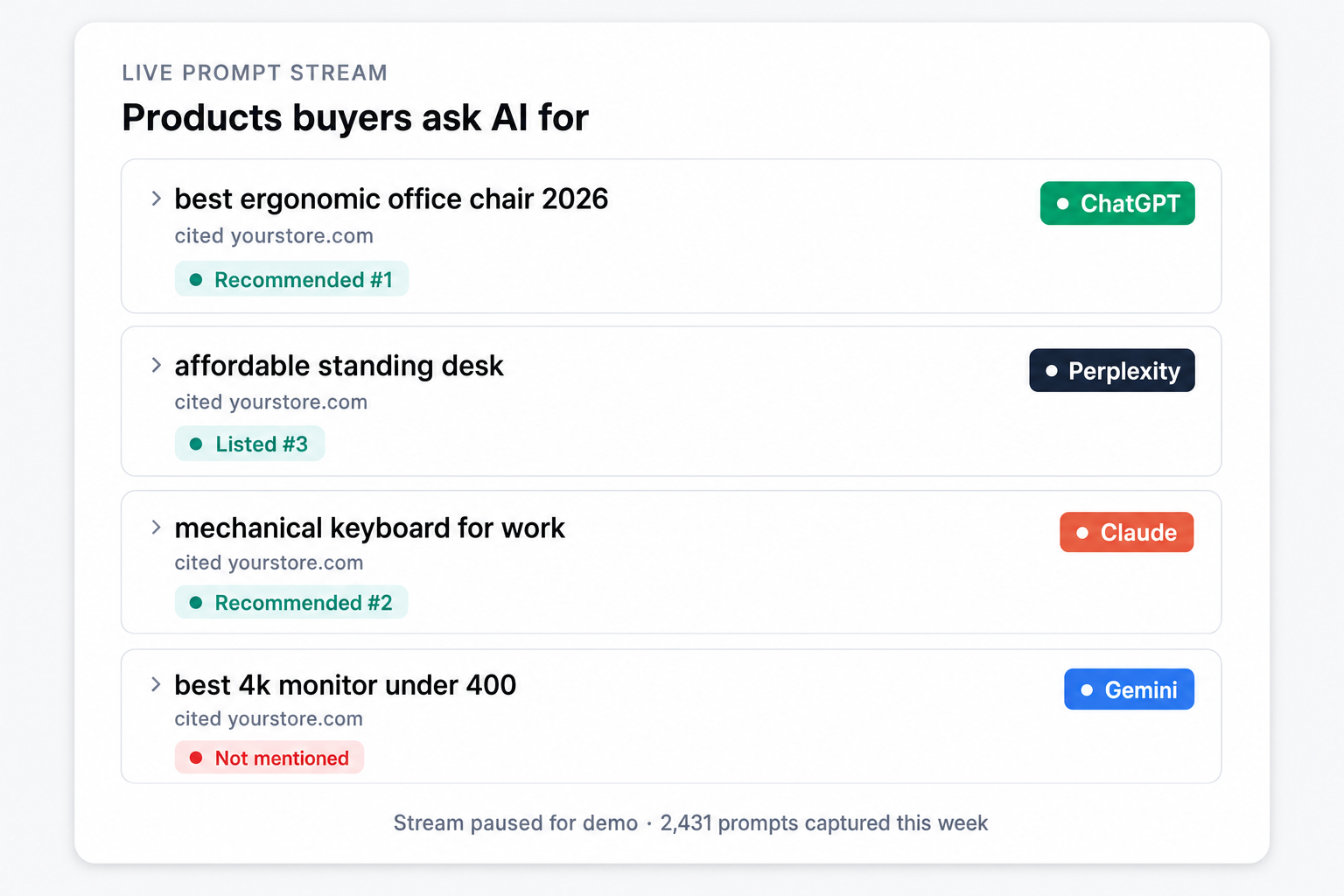Click the 'Products buyers ask AI for' heading

coord(355,117)
